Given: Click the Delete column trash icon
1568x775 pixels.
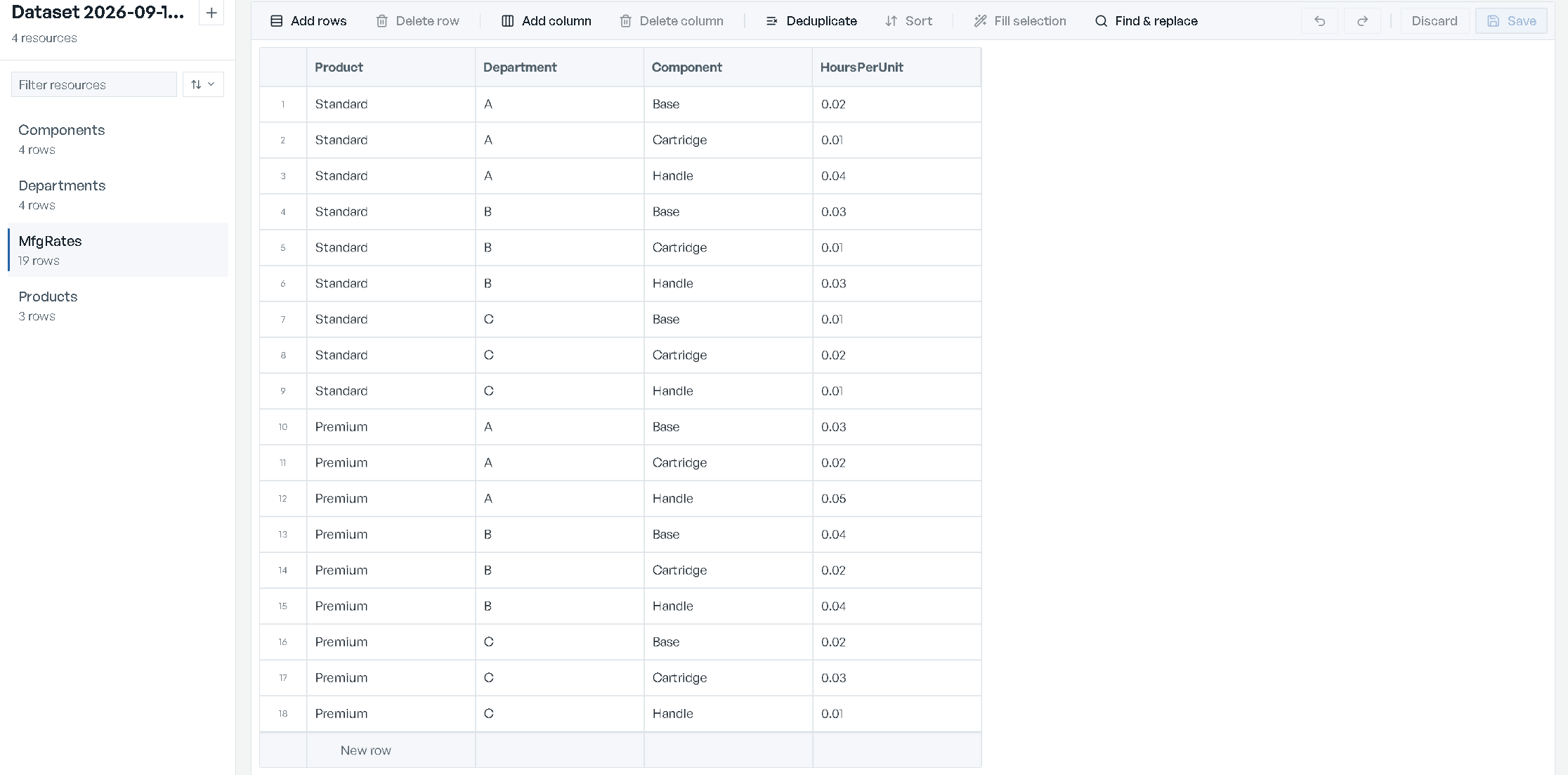Looking at the screenshot, I should (x=625, y=21).
